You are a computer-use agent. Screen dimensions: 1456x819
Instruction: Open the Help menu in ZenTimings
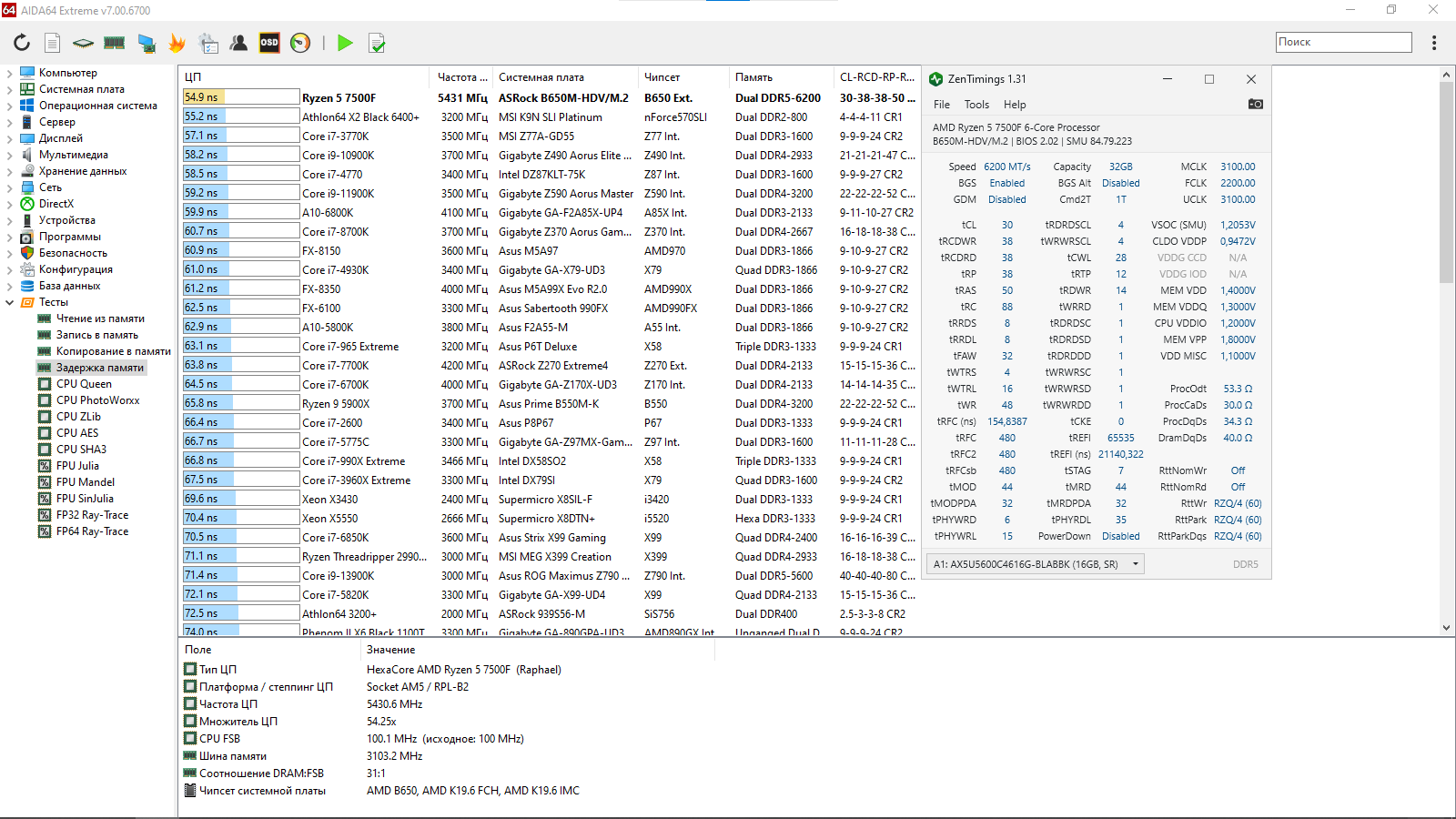1015,105
